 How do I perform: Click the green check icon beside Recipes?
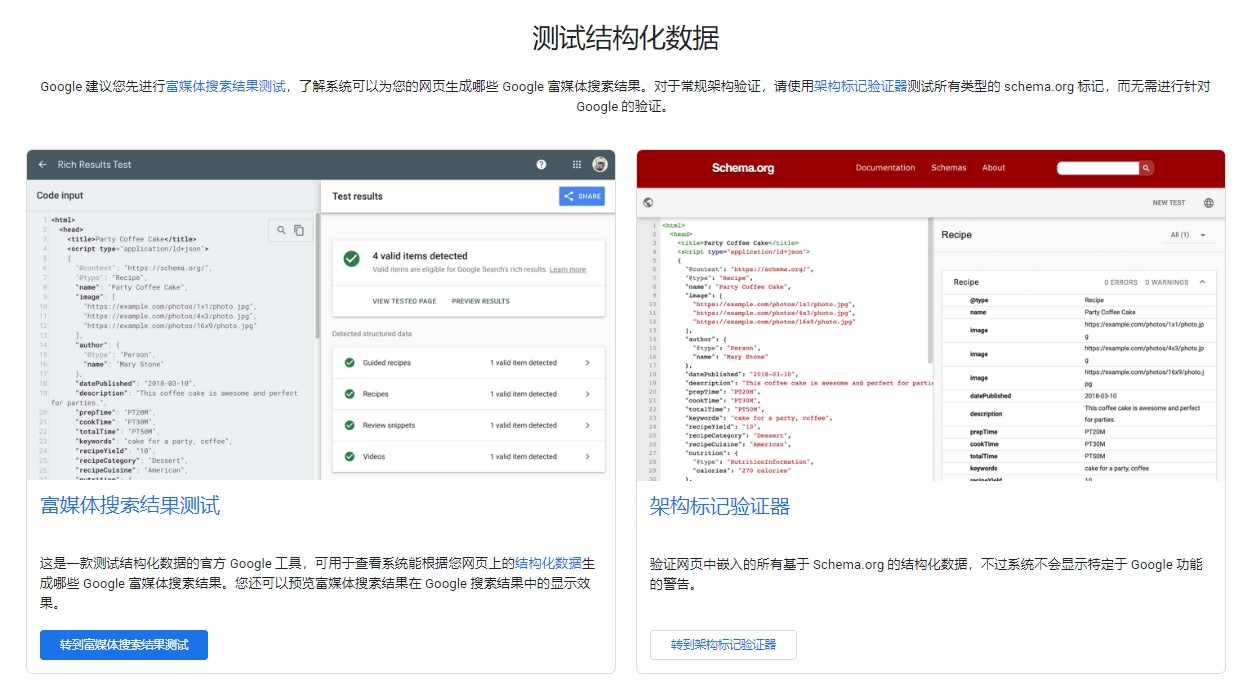click(x=350, y=394)
